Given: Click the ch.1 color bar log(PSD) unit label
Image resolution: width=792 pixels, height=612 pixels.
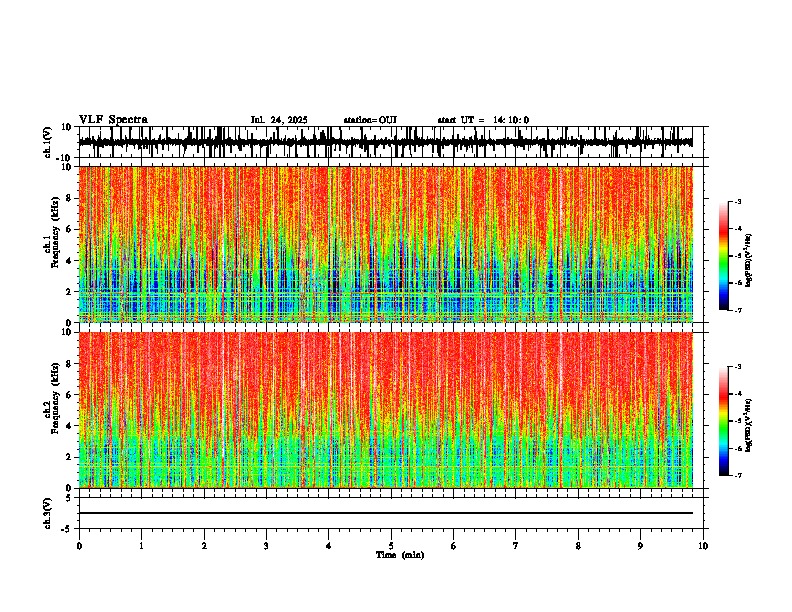Looking at the screenshot, I should click(x=749, y=261).
